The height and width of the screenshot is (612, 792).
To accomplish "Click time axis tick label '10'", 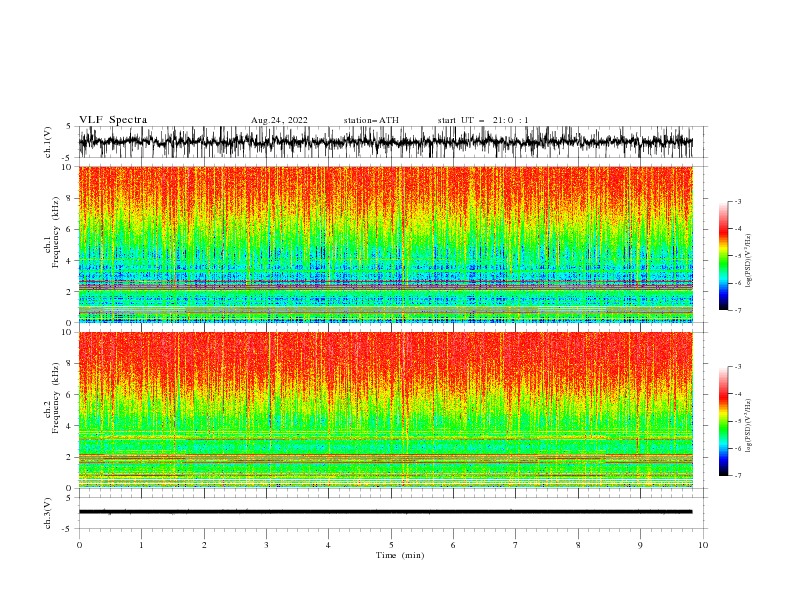I will [703, 545].
